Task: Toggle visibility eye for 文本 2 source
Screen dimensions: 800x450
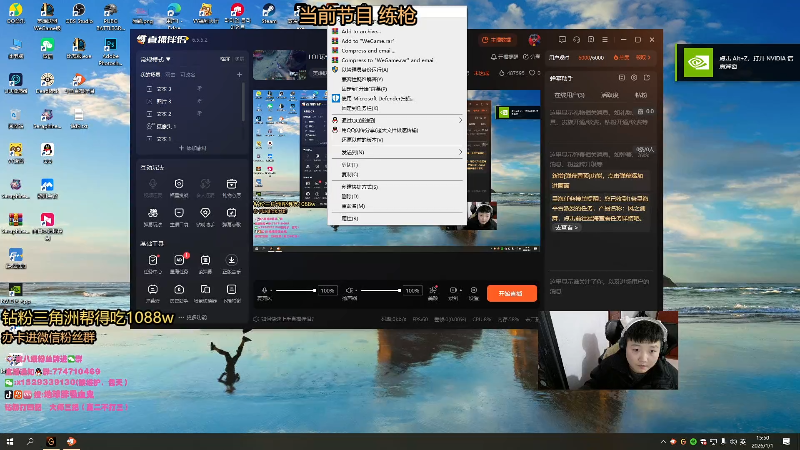Action: 199,113
